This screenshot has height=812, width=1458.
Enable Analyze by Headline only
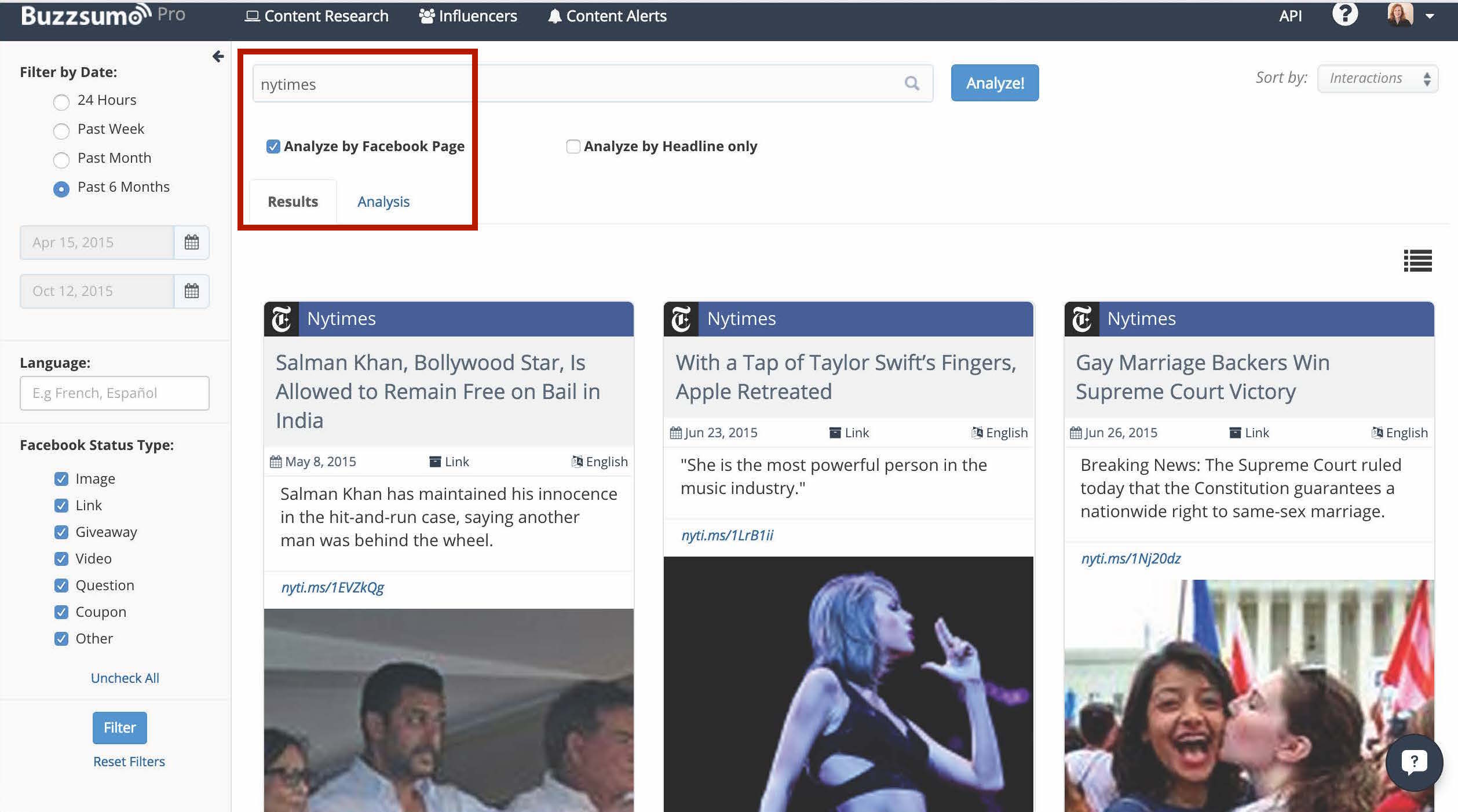click(x=573, y=147)
